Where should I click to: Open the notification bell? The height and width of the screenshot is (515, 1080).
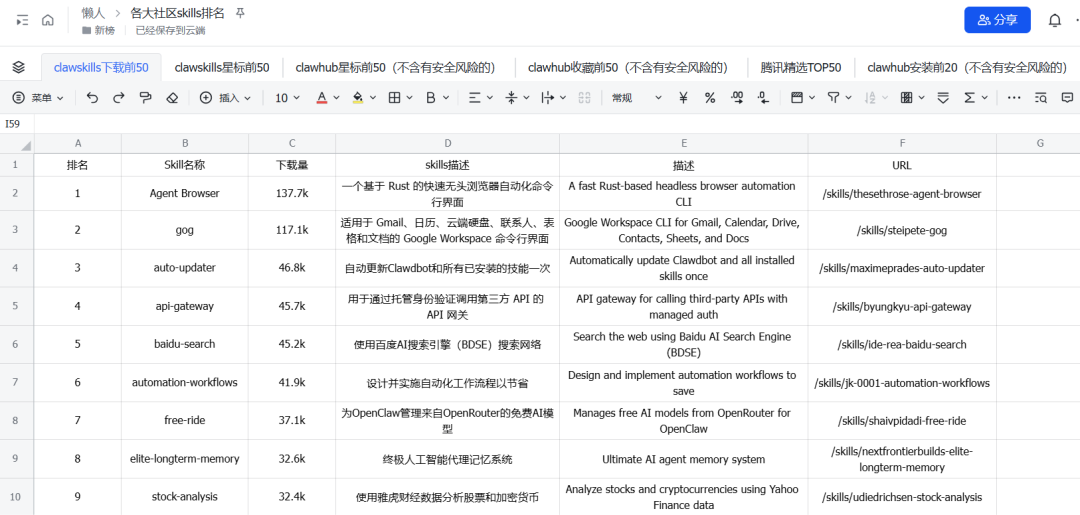coord(1055,20)
